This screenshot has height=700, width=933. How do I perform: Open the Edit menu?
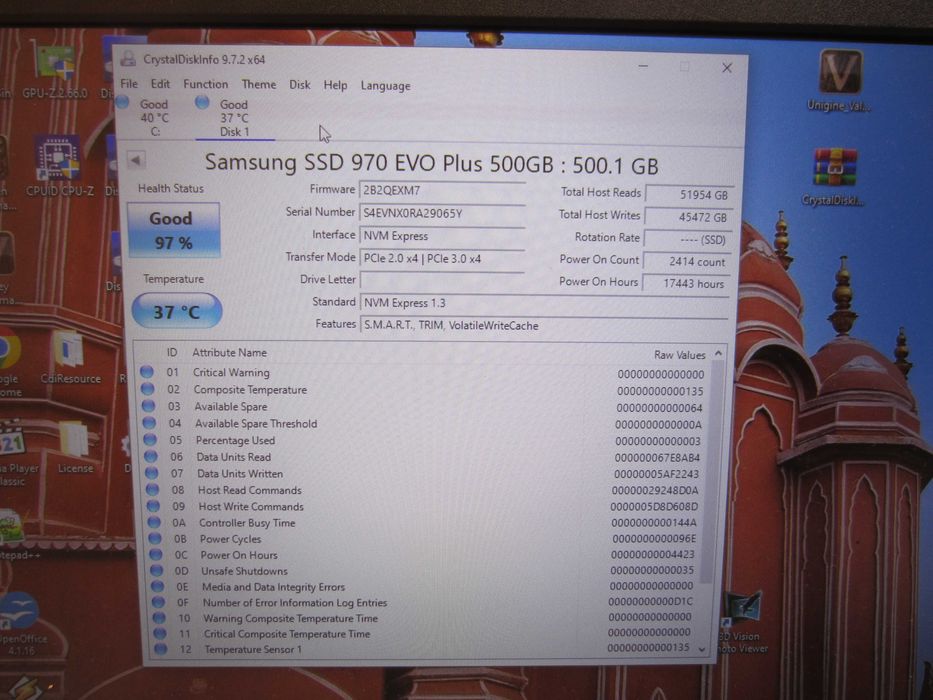coord(160,84)
